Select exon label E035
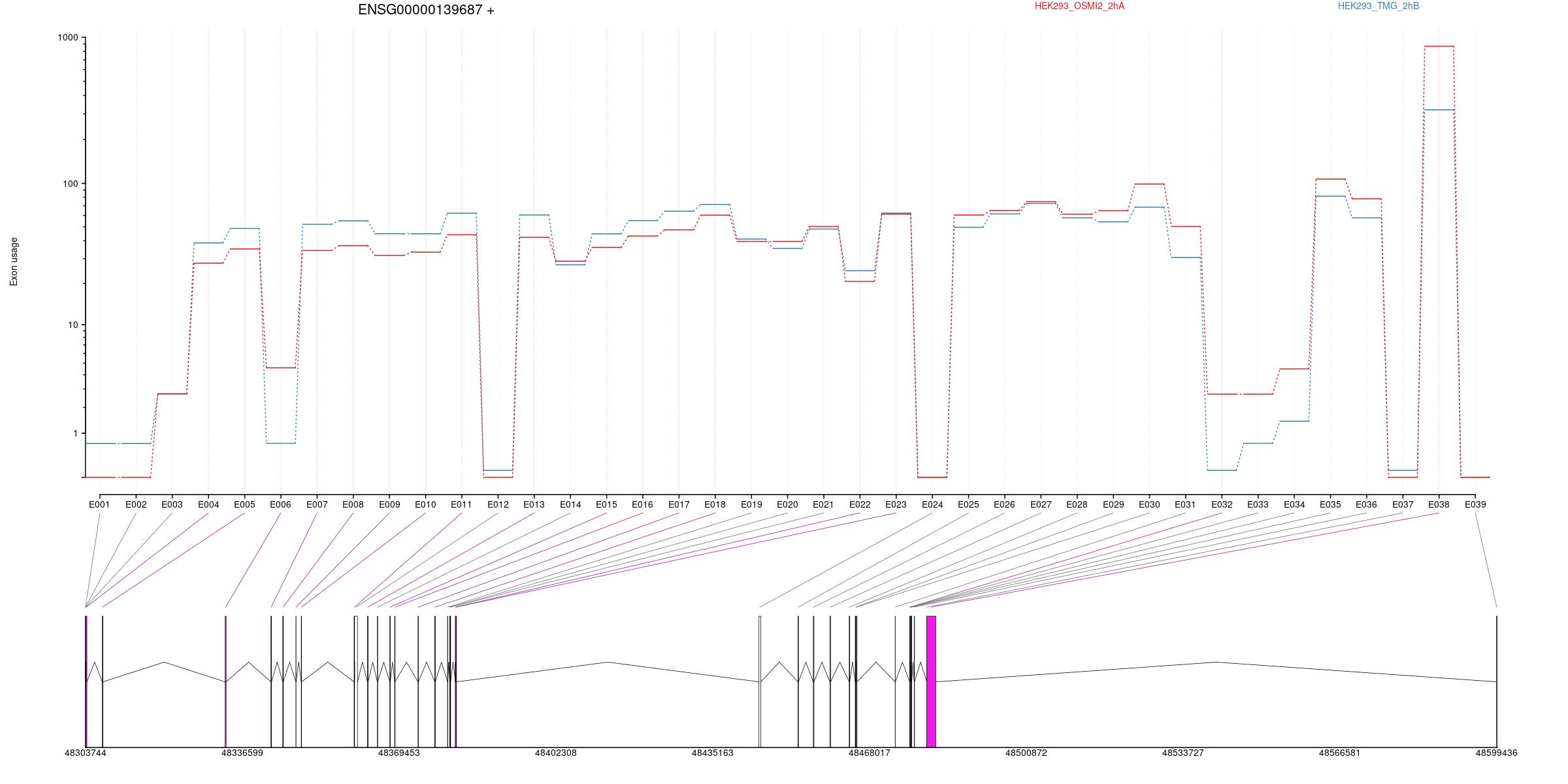 coord(1330,504)
